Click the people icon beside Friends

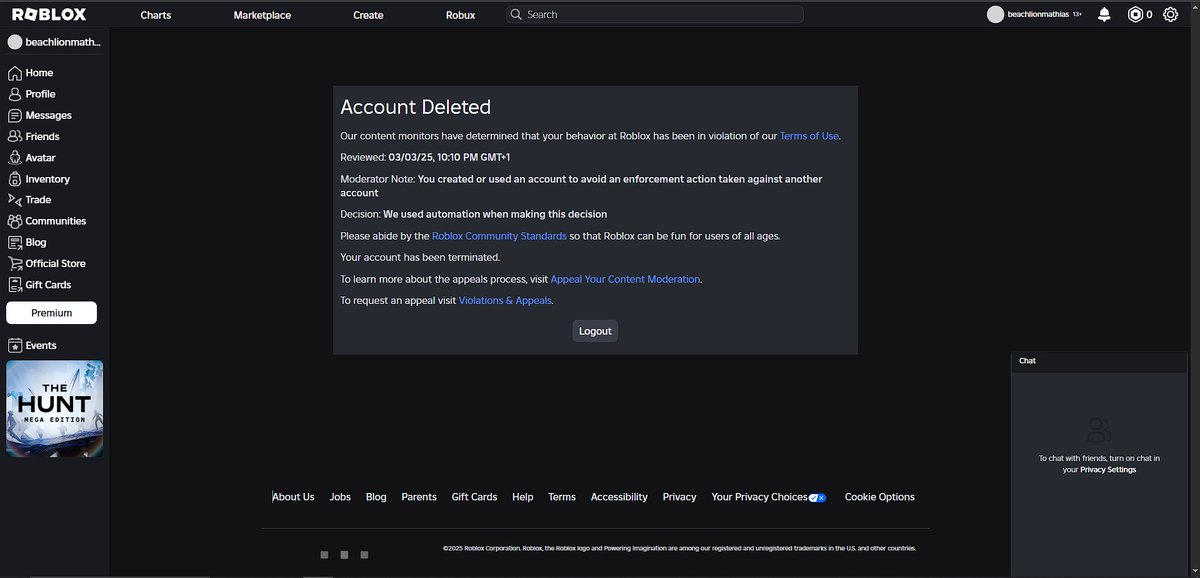tap(15, 136)
